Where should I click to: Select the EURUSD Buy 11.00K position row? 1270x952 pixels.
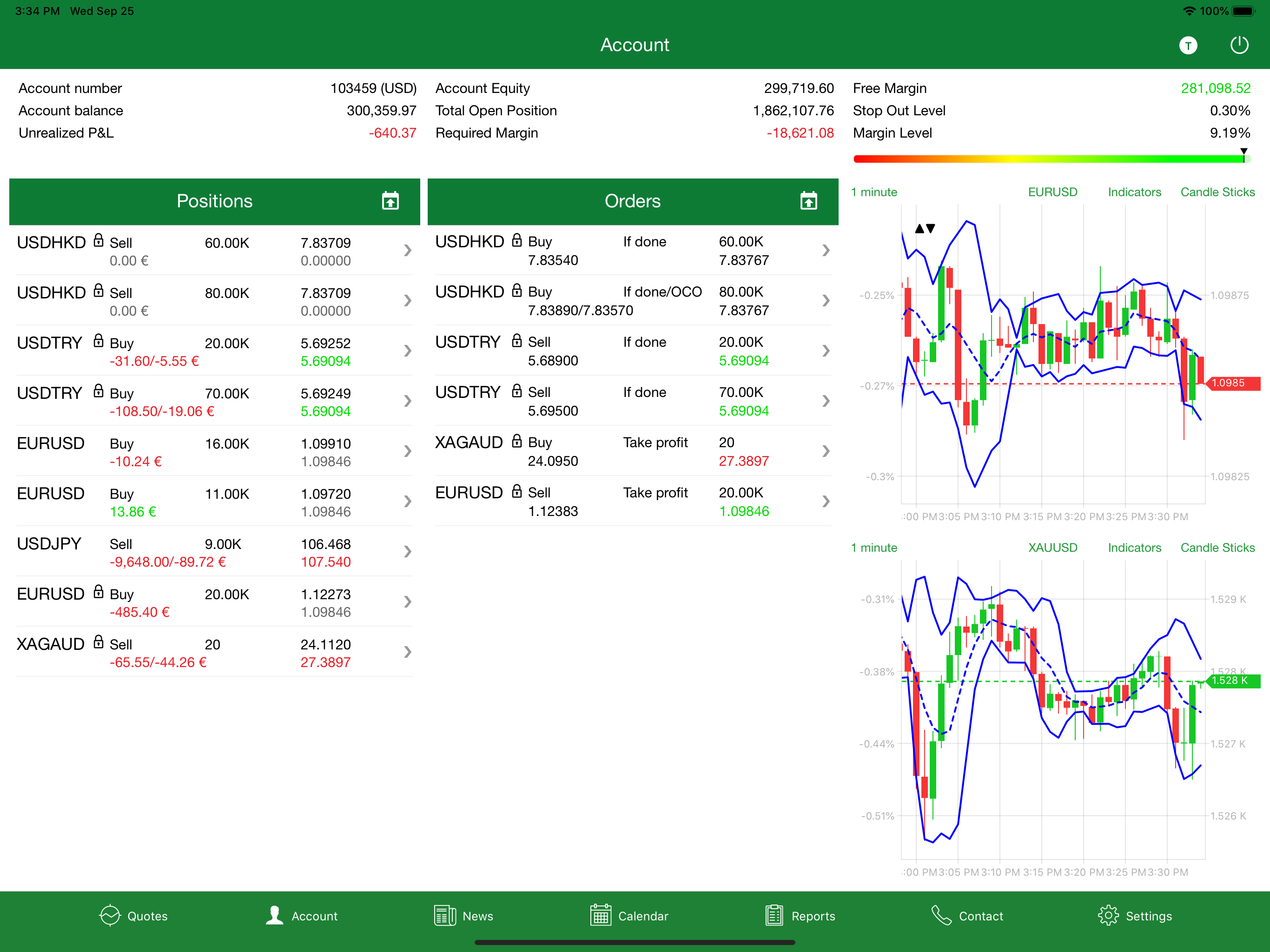[x=214, y=501]
